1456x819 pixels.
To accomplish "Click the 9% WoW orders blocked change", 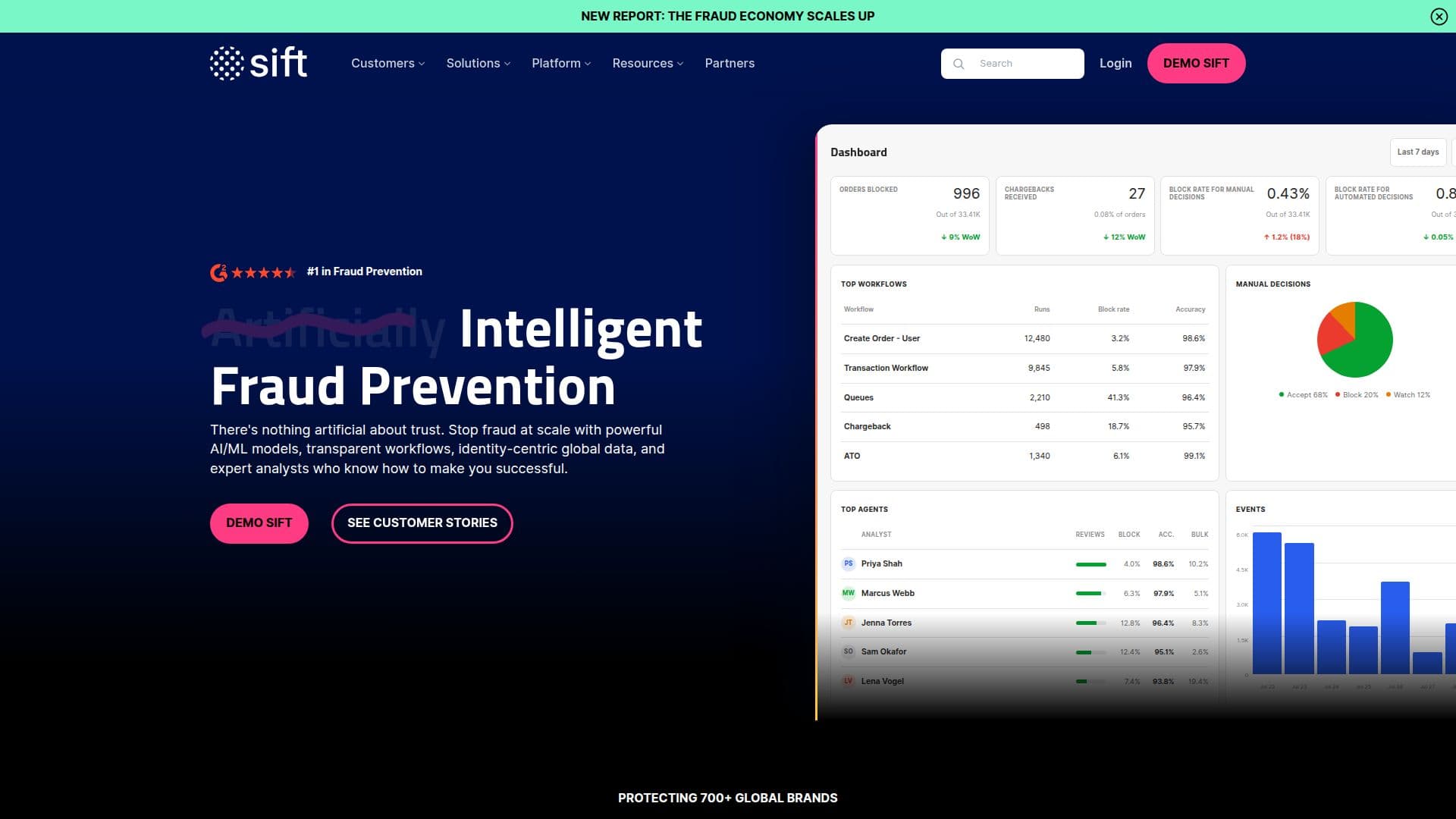I will tap(960, 237).
